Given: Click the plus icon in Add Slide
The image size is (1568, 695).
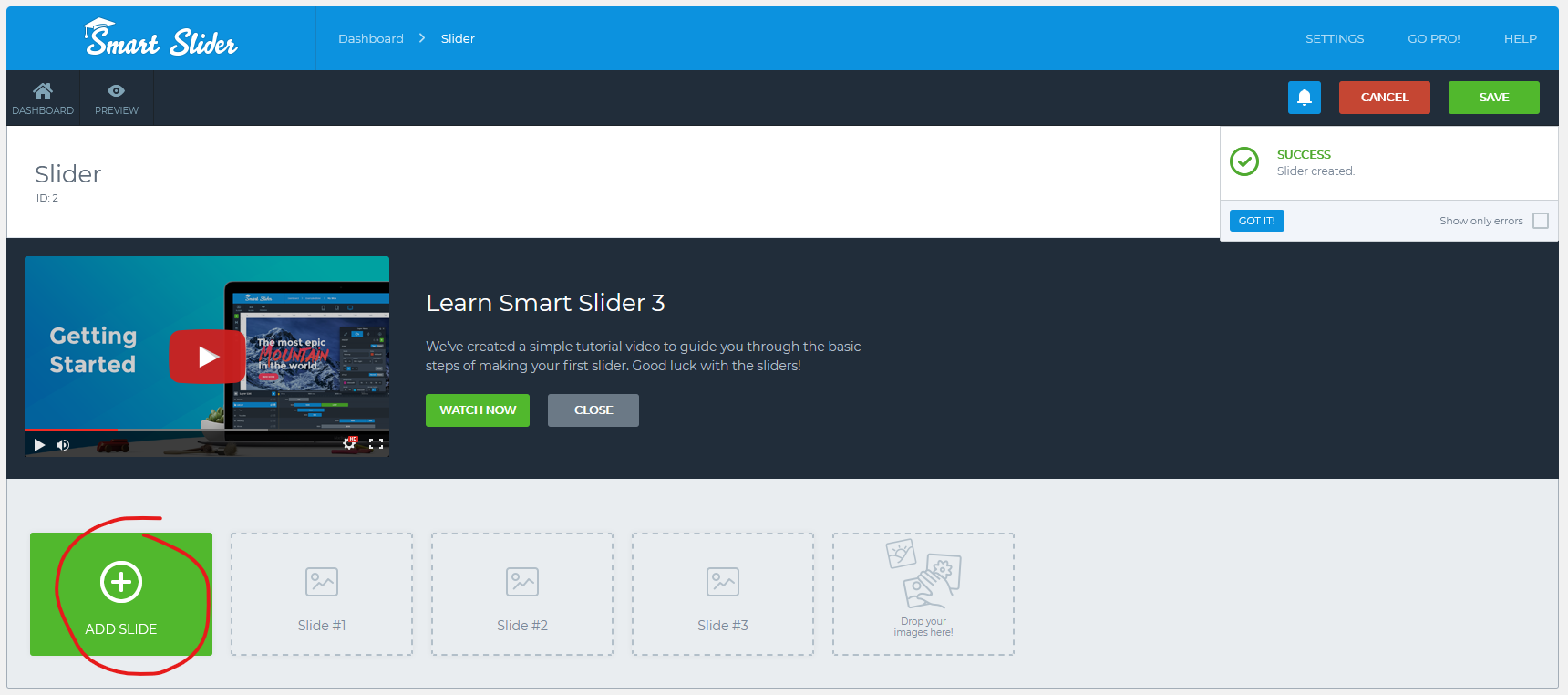Looking at the screenshot, I should (x=121, y=582).
